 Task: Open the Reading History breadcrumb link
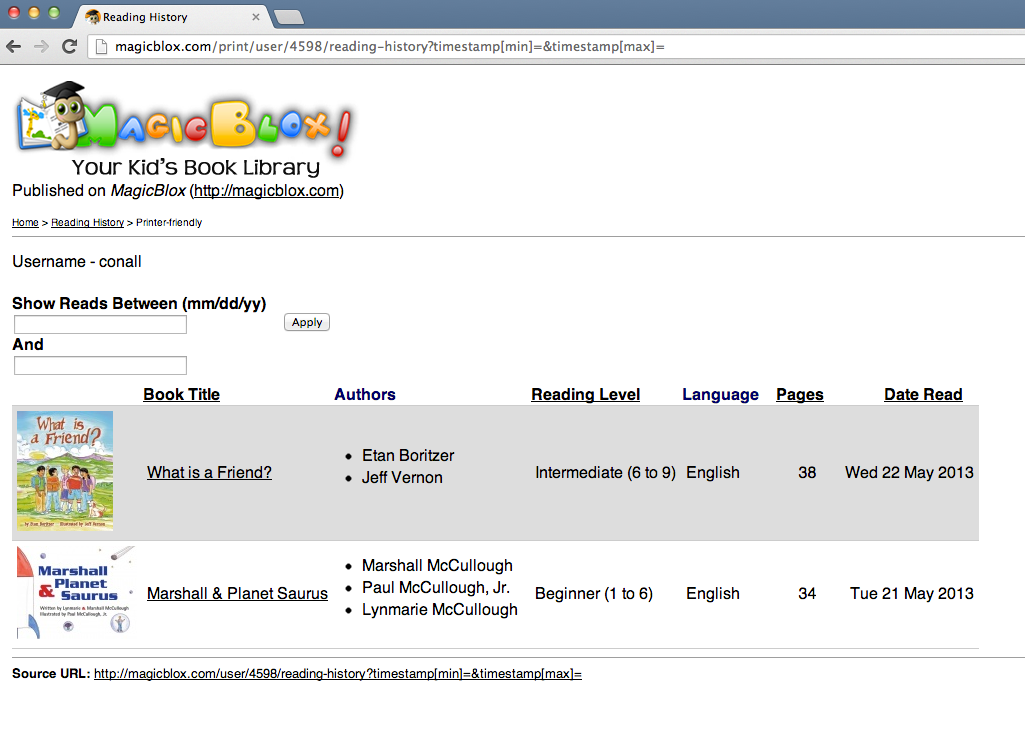click(87, 222)
